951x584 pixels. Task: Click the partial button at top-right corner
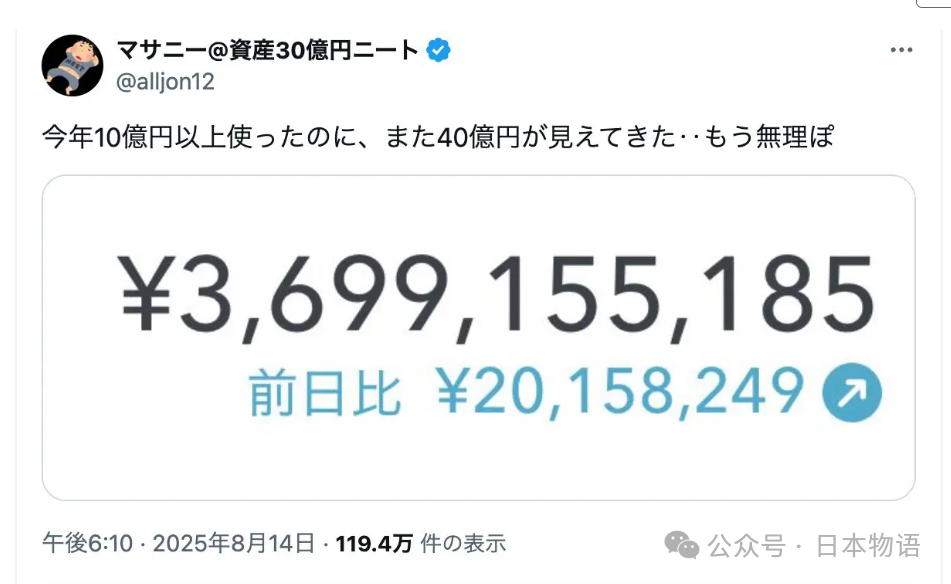click(933, 4)
